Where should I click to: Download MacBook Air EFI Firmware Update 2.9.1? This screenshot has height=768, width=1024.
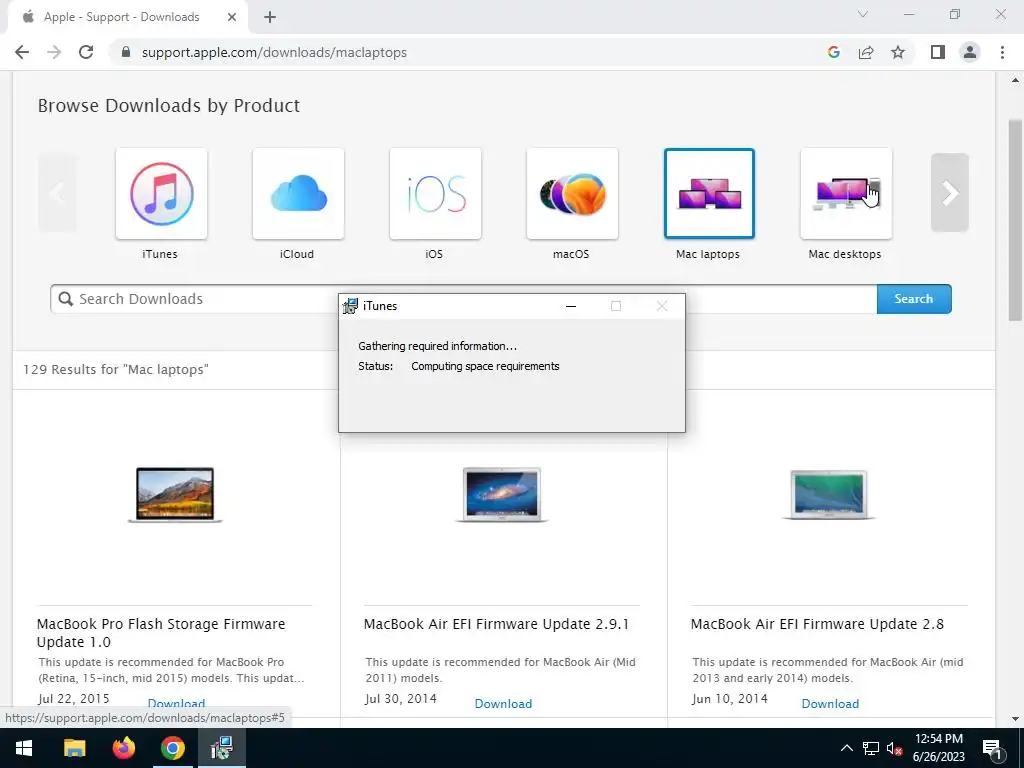click(x=503, y=703)
